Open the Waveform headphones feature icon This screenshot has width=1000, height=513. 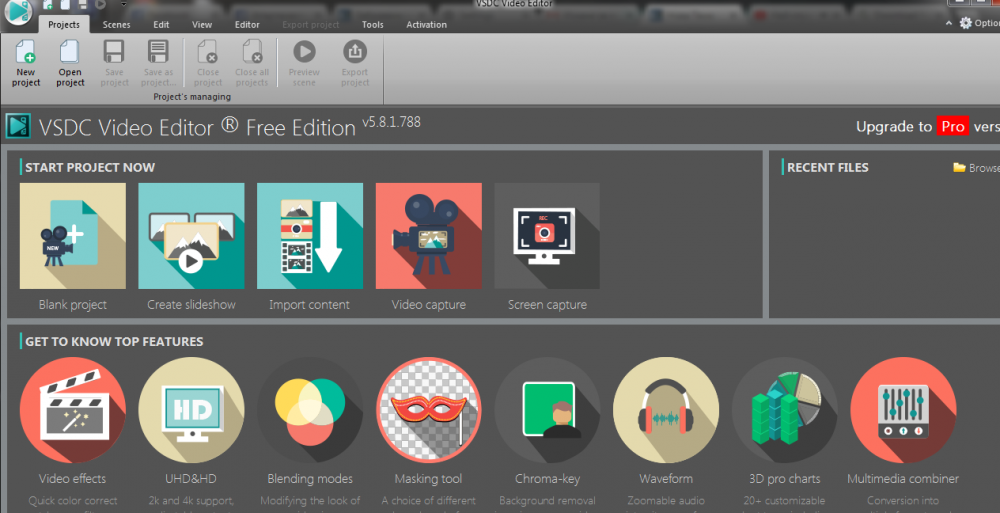666,410
